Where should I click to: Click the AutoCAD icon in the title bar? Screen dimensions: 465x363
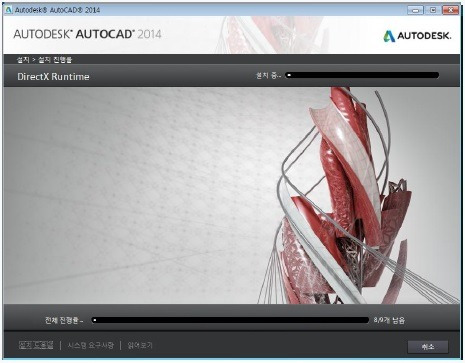pyautogui.click(x=9, y=10)
